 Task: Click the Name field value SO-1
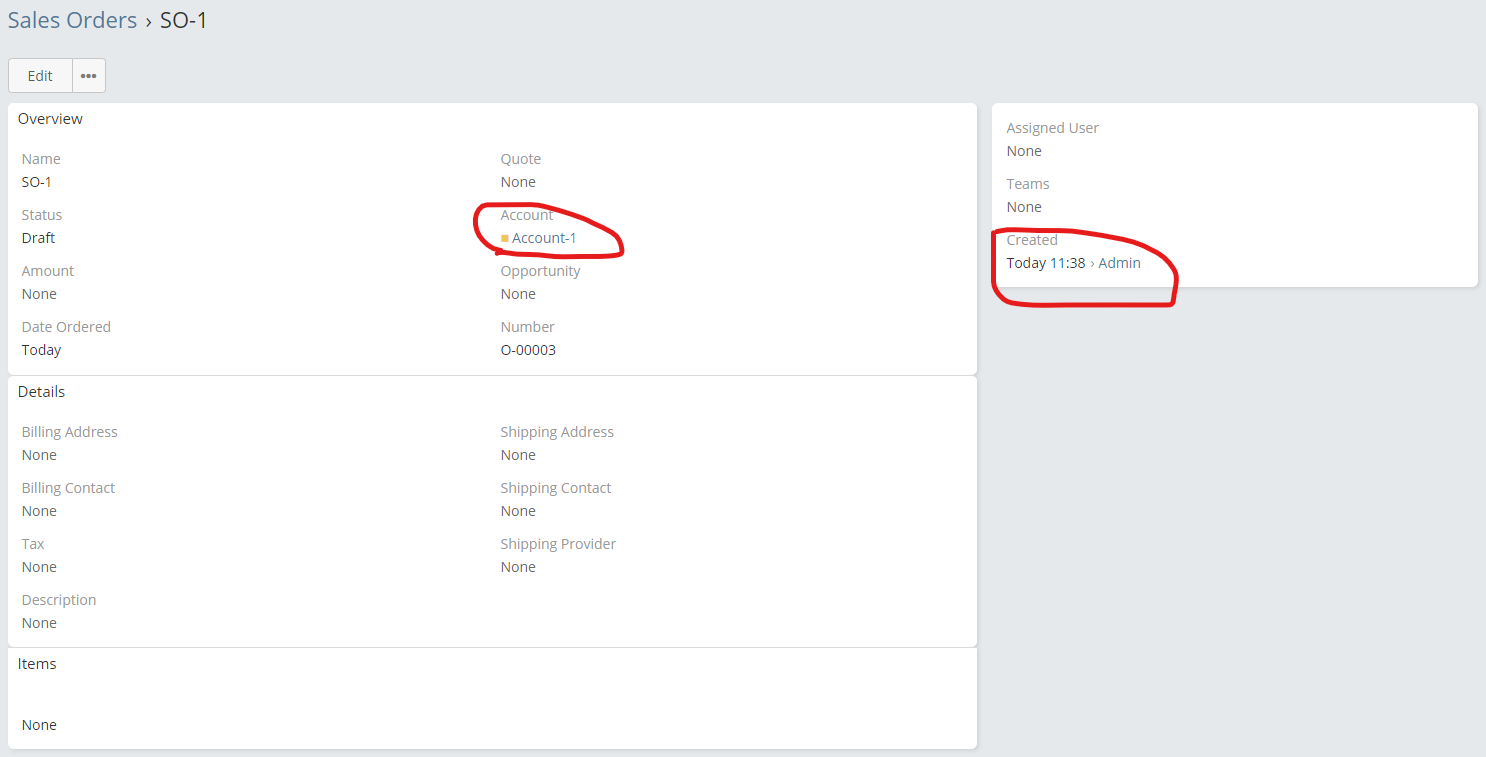coord(36,182)
